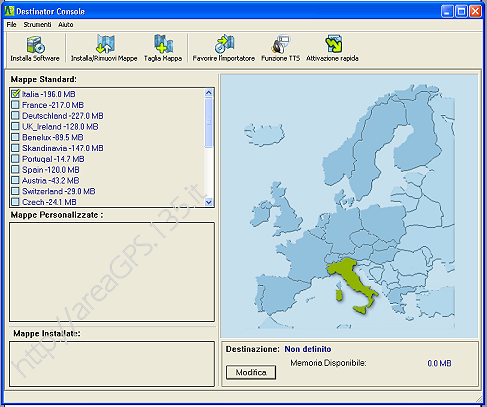
Task: Maximize the Destinator Console window
Action: tap(461, 11)
